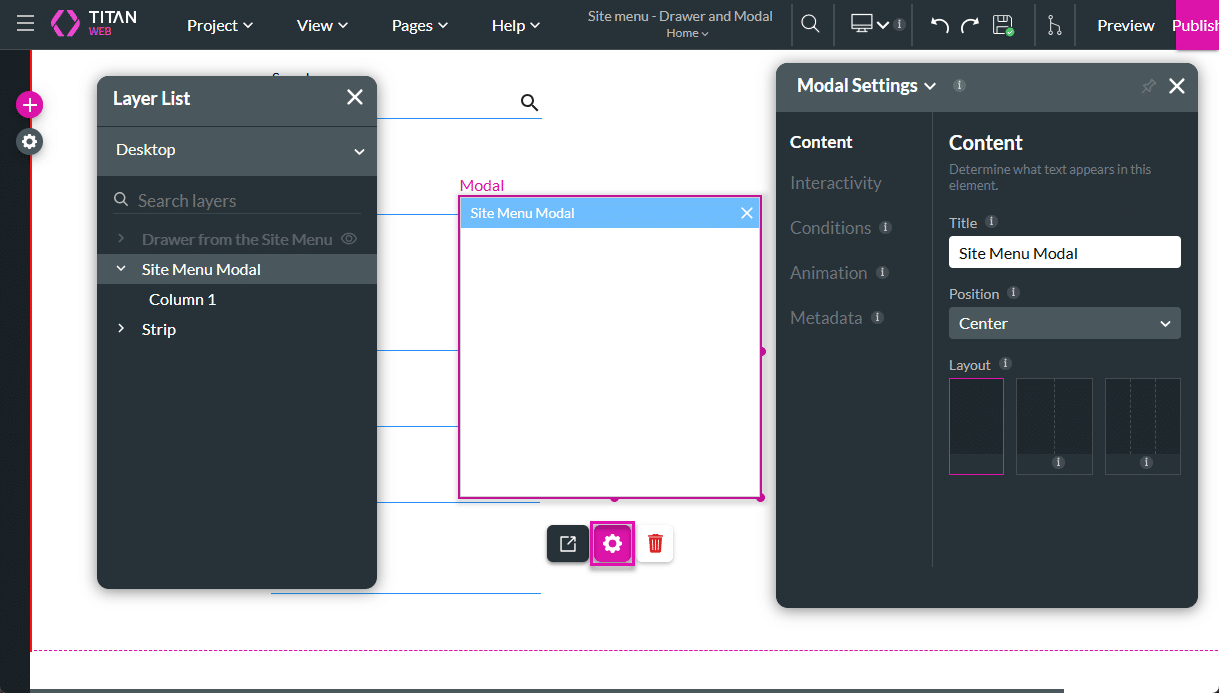Switch to the Interactivity settings tab
Image resolution: width=1219 pixels, height=693 pixels.
(x=835, y=183)
